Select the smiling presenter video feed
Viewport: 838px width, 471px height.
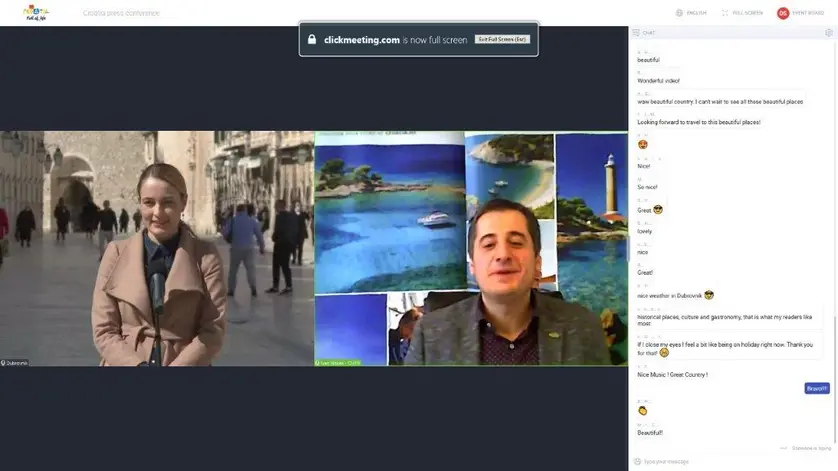pos(471,248)
